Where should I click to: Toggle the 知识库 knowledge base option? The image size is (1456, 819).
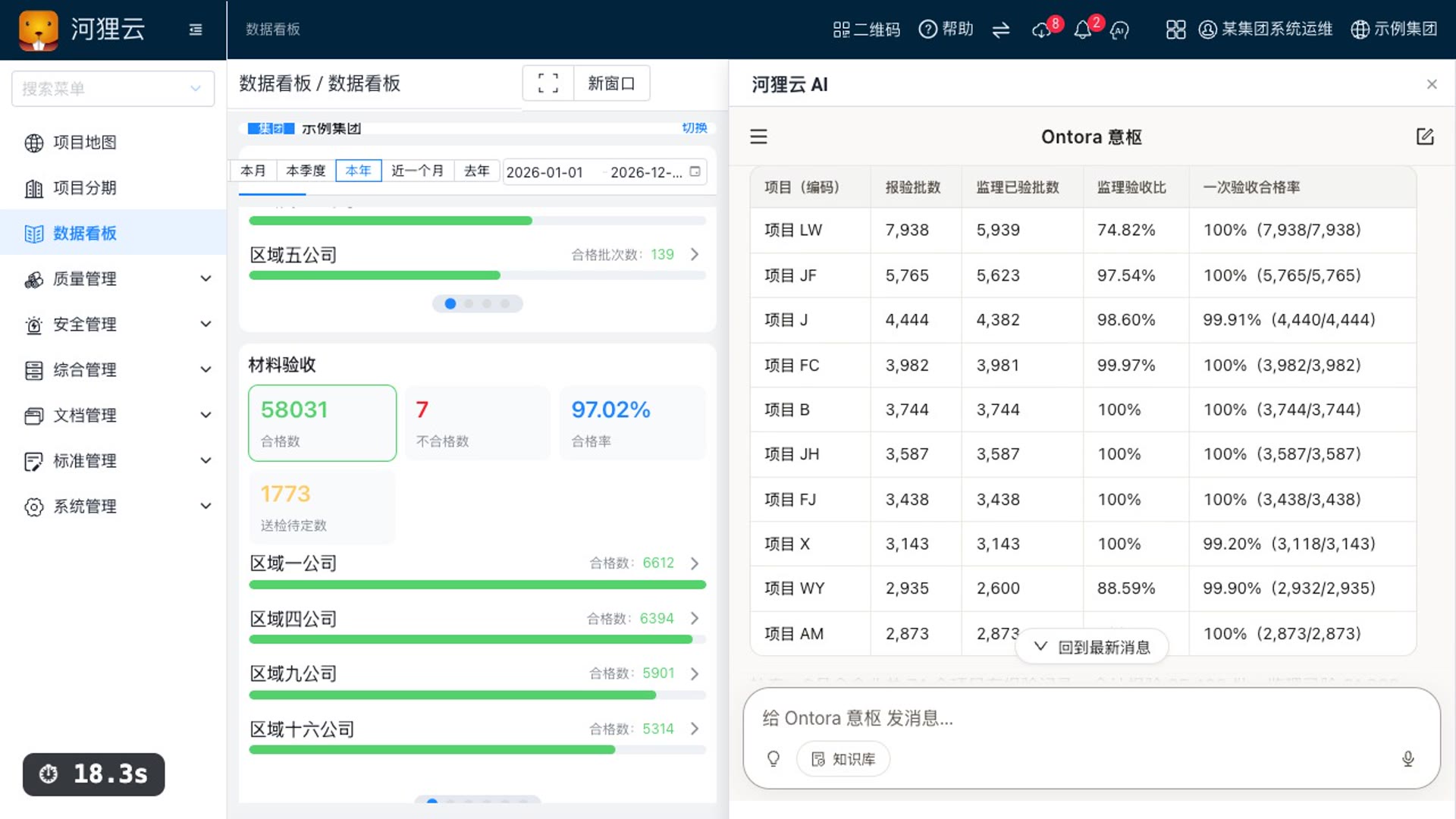843,759
